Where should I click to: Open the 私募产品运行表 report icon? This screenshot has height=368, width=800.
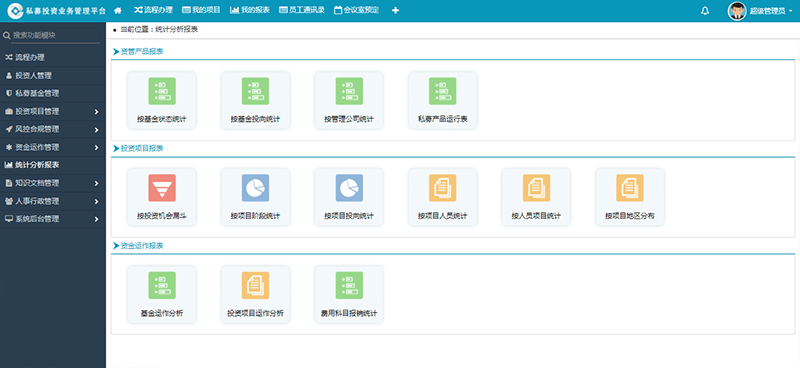442,91
